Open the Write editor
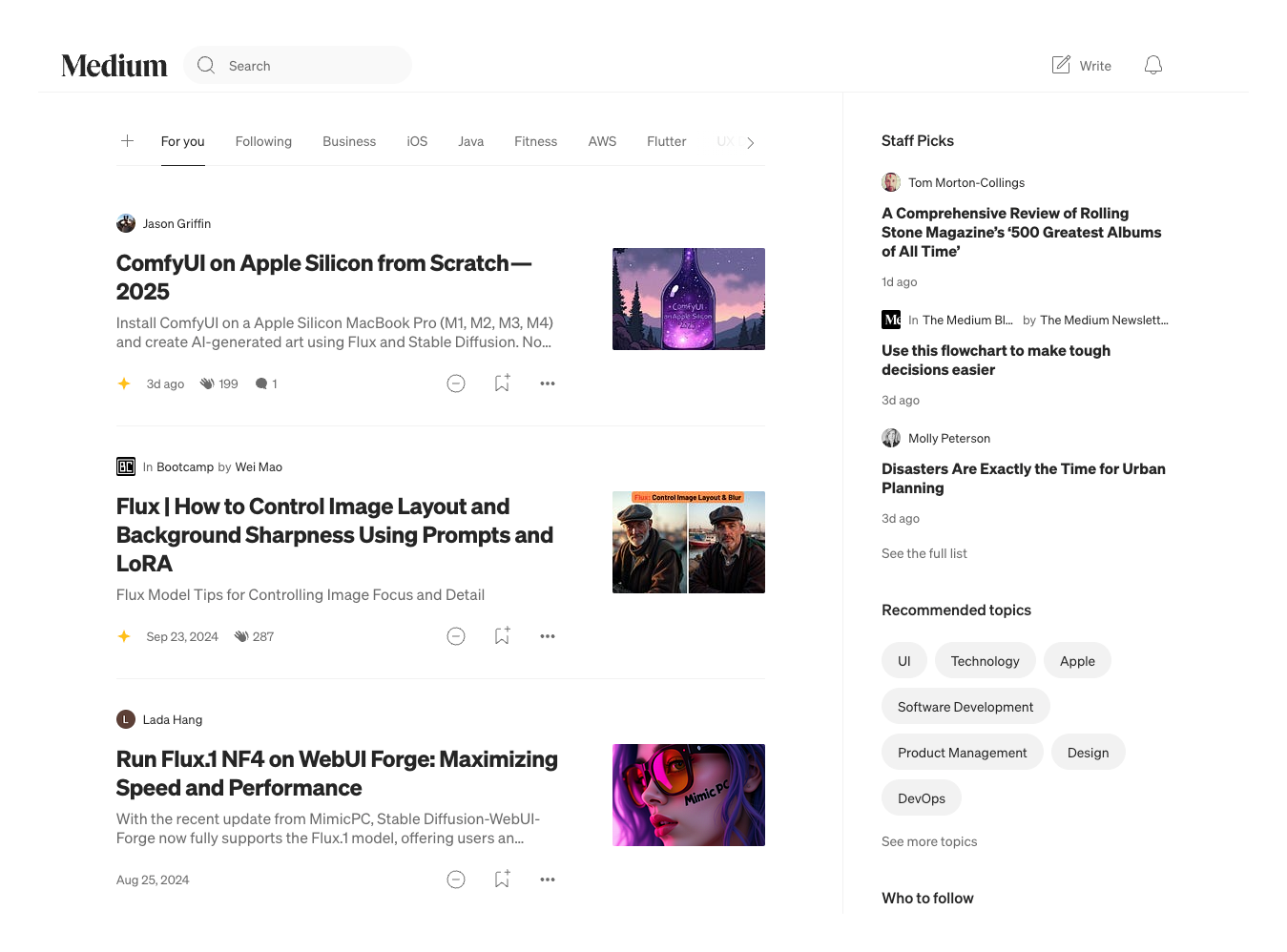Image resolution: width=1287 pixels, height=952 pixels. 1081,65
